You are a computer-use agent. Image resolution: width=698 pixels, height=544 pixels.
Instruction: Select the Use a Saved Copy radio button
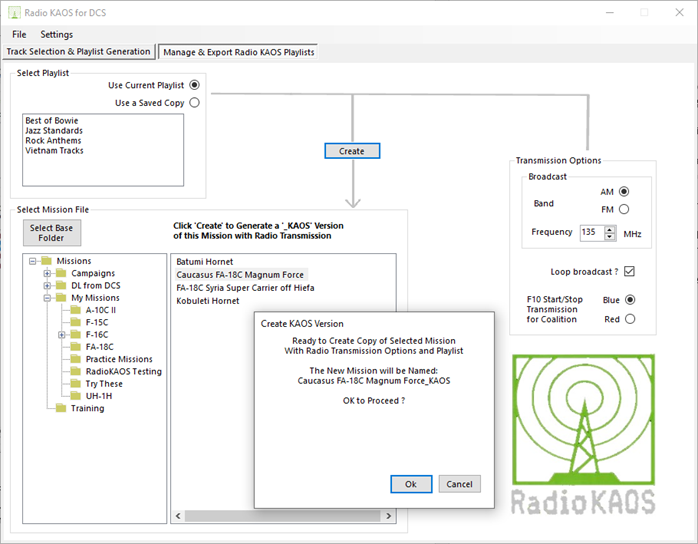(x=195, y=102)
